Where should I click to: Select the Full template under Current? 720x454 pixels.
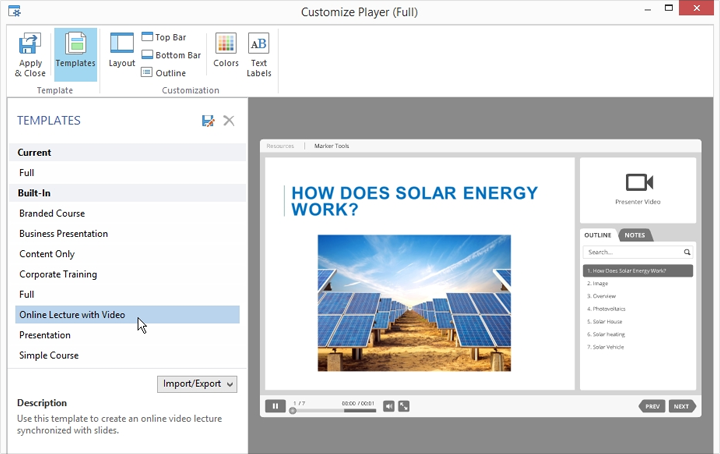coord(127,173)
